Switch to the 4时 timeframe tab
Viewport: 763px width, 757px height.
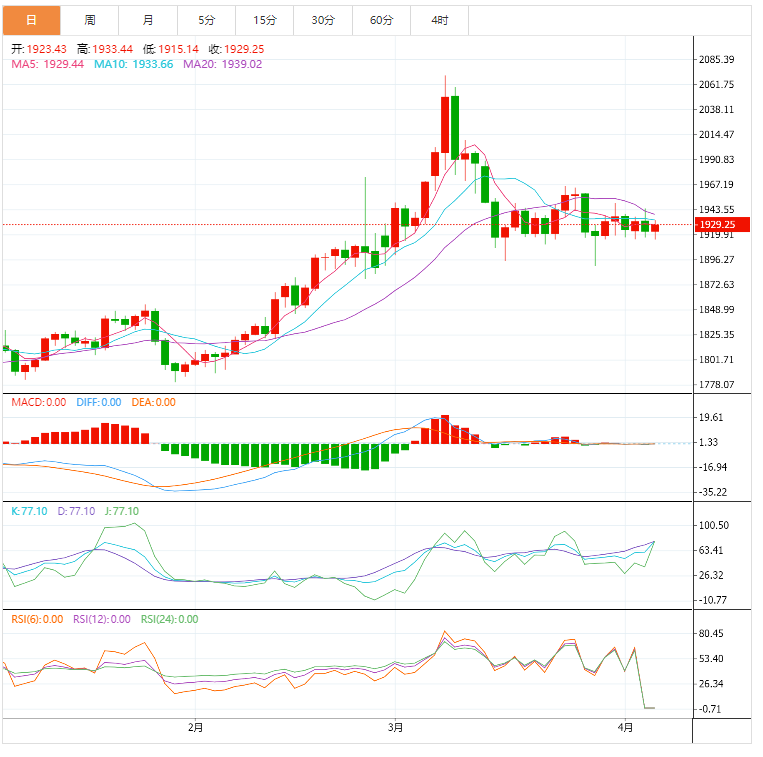tap(439, 20)
